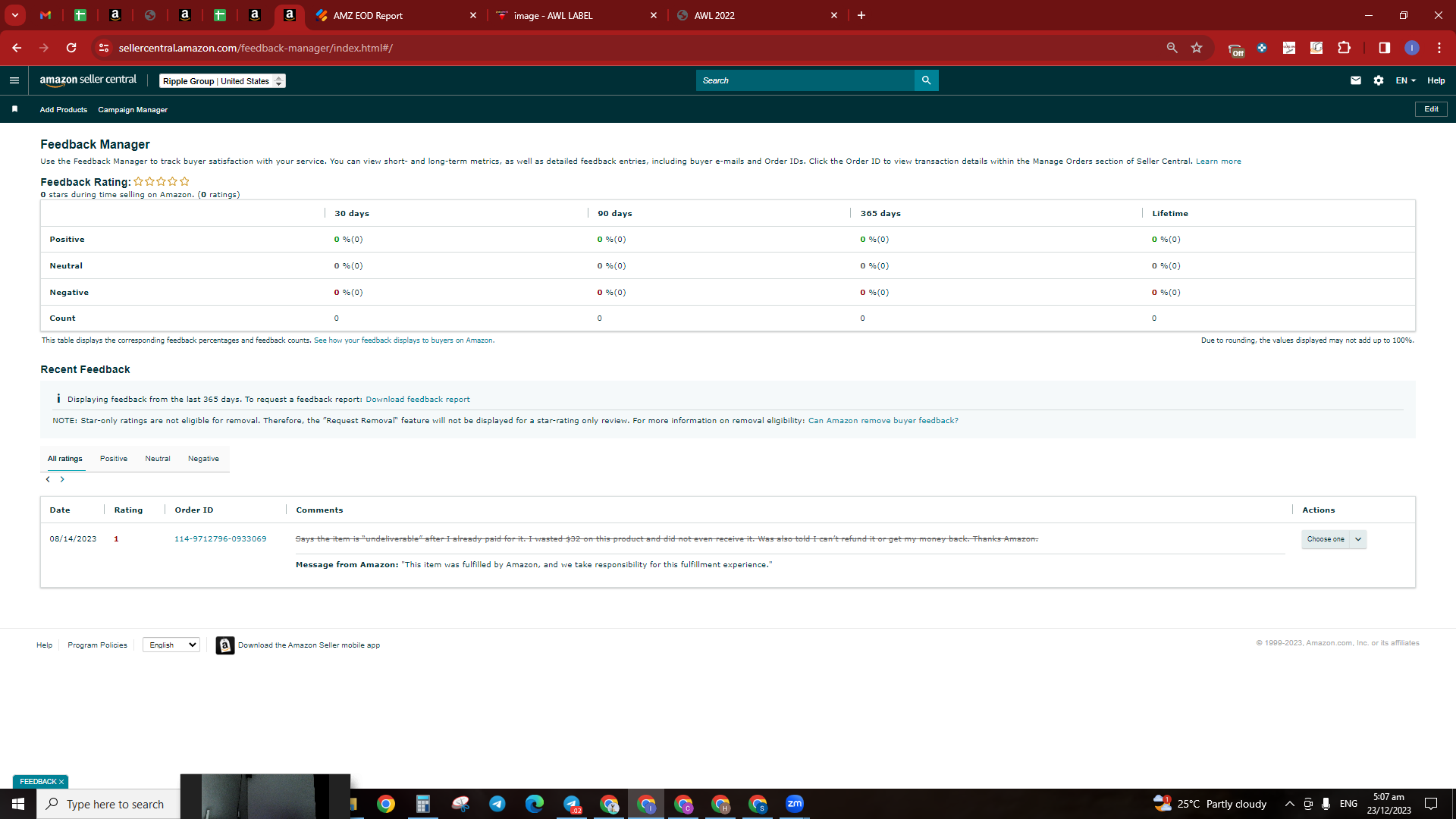Image resolution: width=1456 pixels, height=819 pixels.
Task: Show hidden system tray icons
Action: [x=1289, y=804]
